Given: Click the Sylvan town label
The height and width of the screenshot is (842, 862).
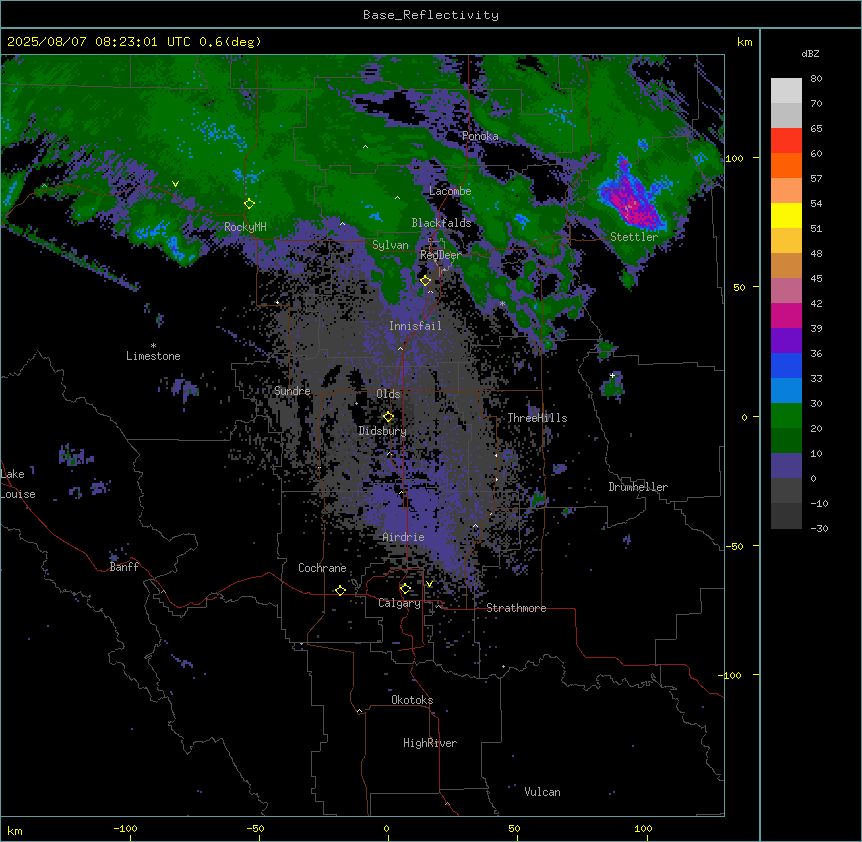Looking at the screenshot, I should [390, 245].
